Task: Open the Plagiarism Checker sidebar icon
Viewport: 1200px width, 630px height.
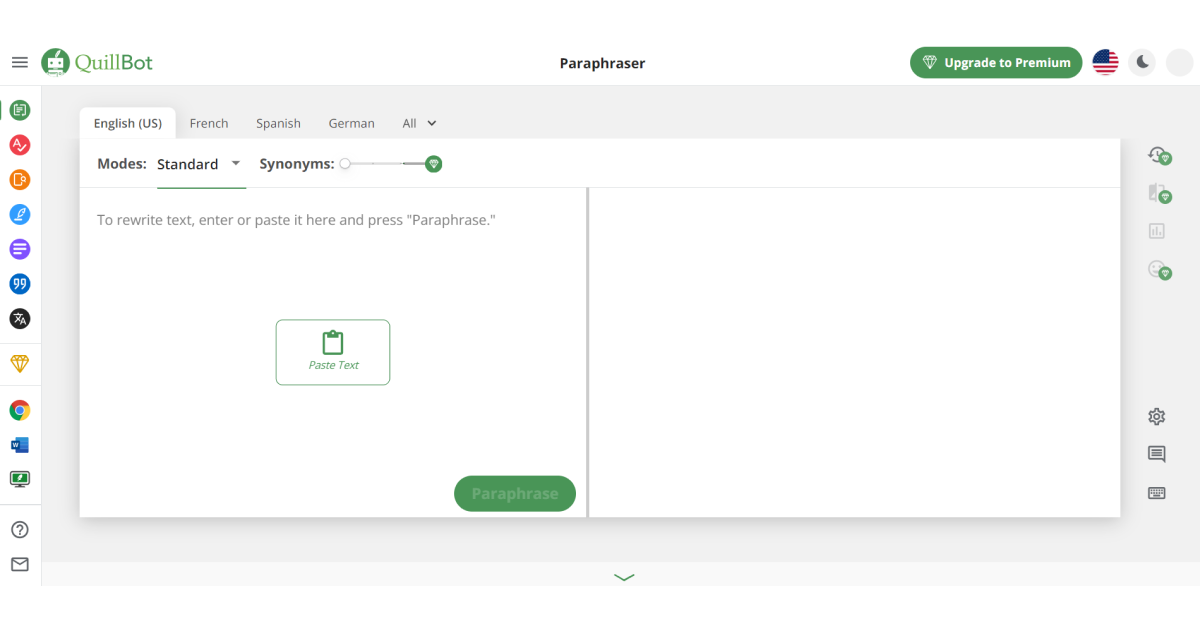Action: pos(19,180)
